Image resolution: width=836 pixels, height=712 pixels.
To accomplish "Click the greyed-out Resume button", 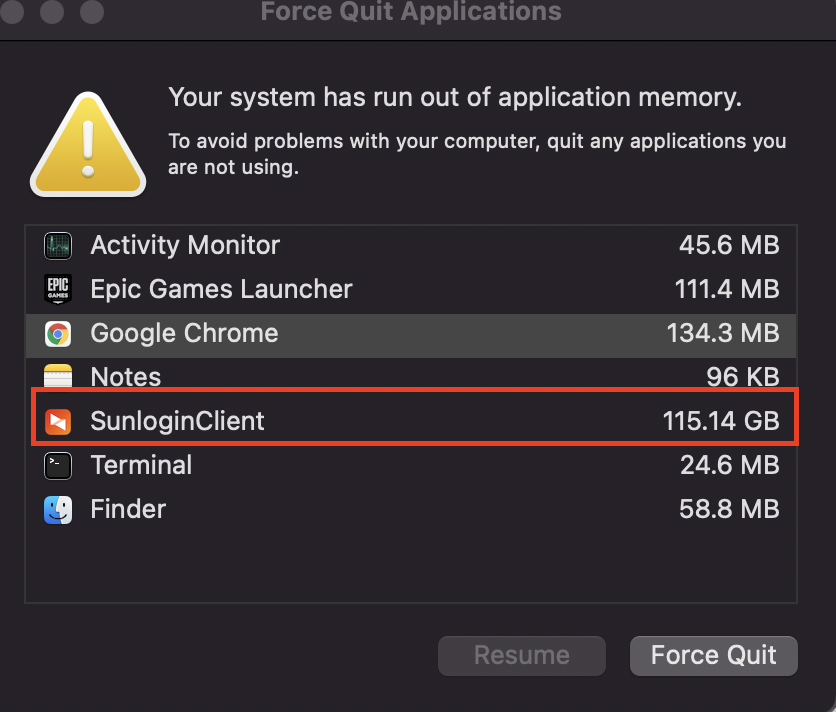I will tap(522, 656).
